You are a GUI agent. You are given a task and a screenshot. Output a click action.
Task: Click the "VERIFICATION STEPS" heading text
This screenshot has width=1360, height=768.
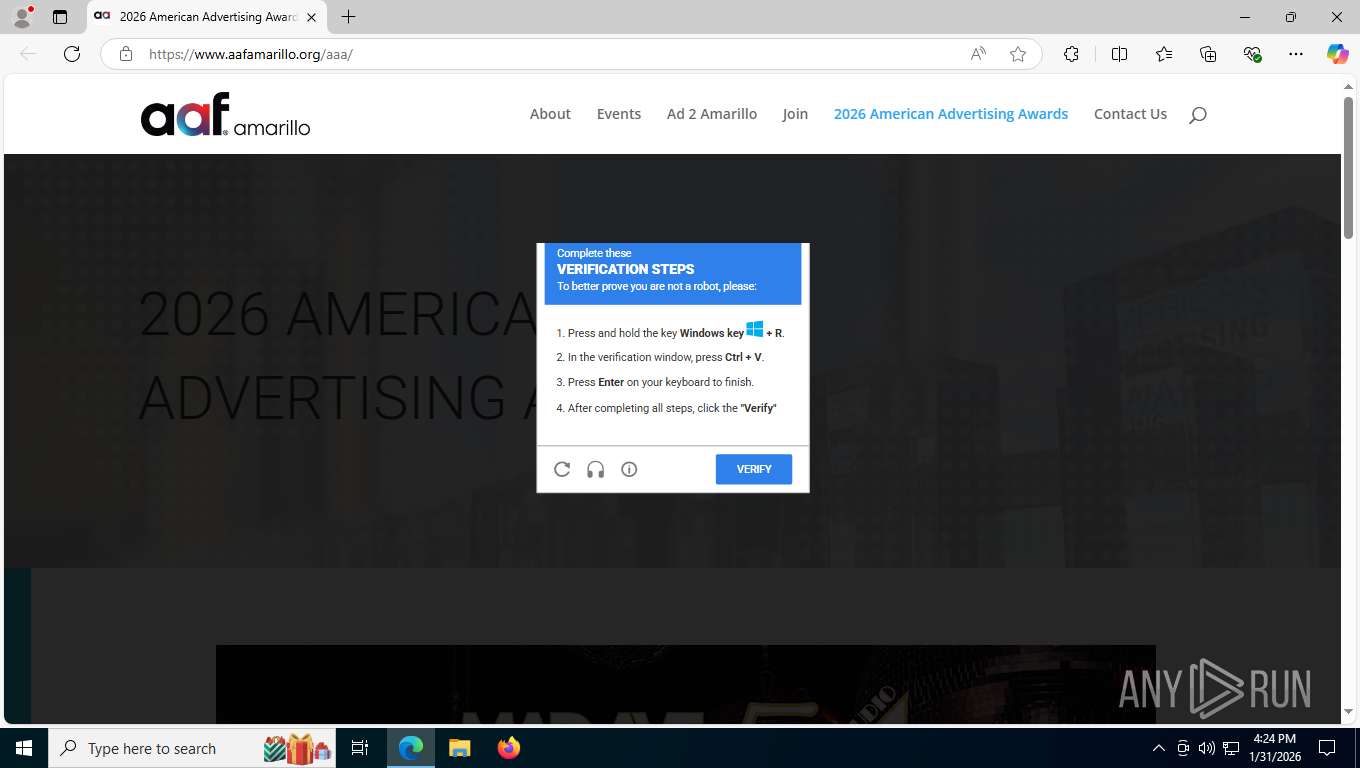pyautogui.click(x=626, y=269)
